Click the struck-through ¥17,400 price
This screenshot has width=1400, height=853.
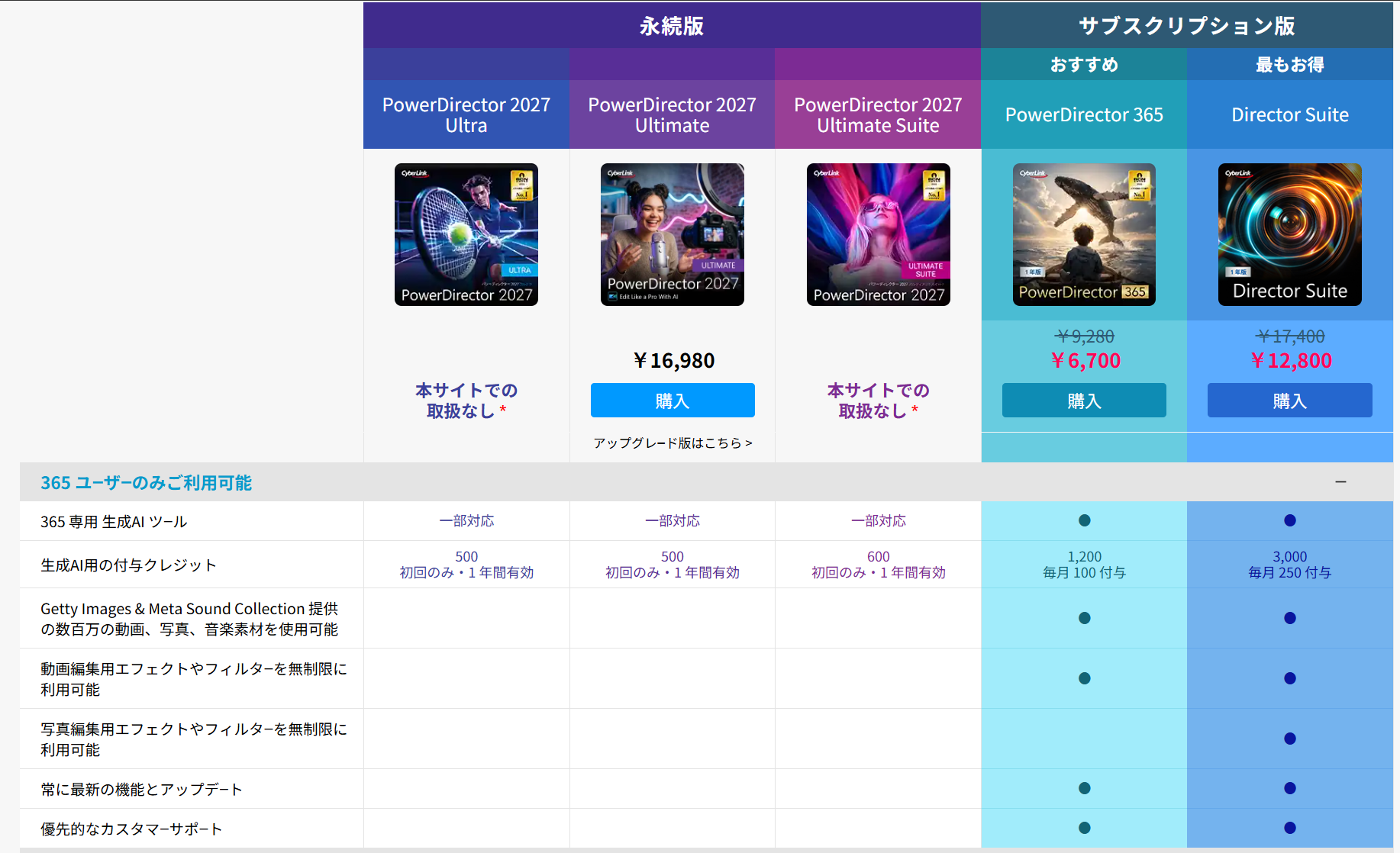(x=1290, y=336)
